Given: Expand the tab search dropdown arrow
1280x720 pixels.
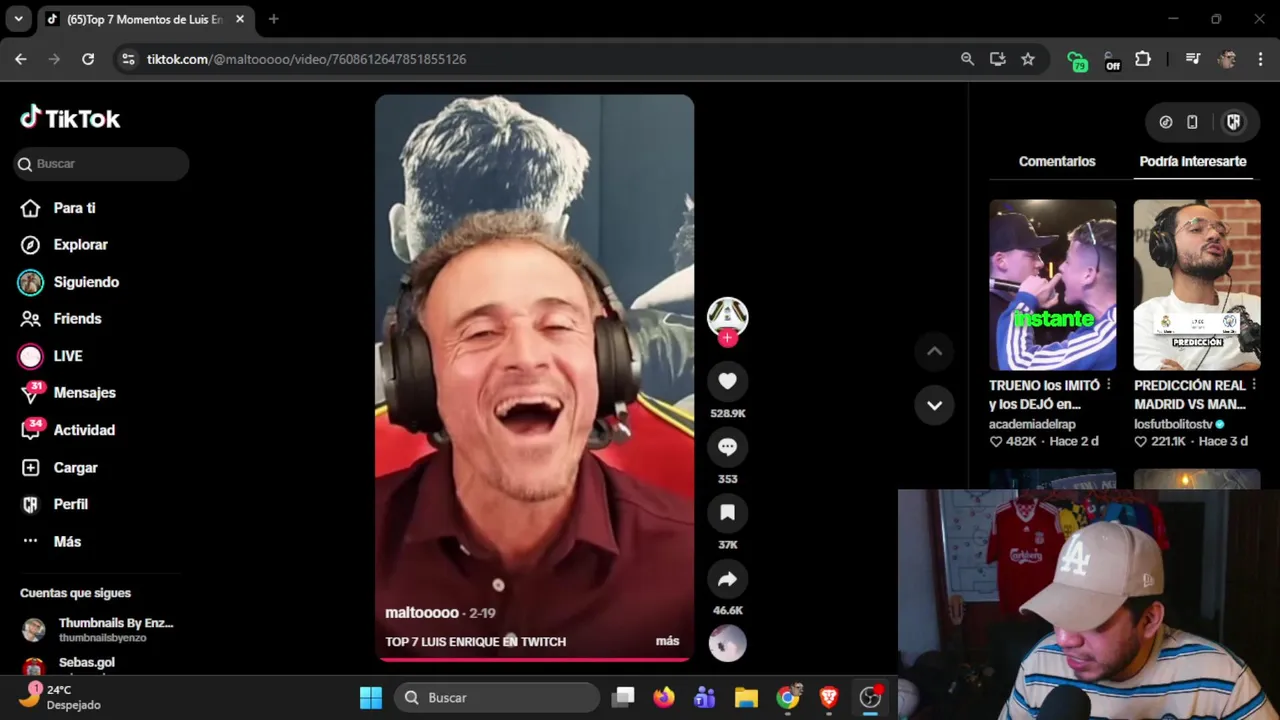Looking at the screenshot, I should click(x=18, y=19).
